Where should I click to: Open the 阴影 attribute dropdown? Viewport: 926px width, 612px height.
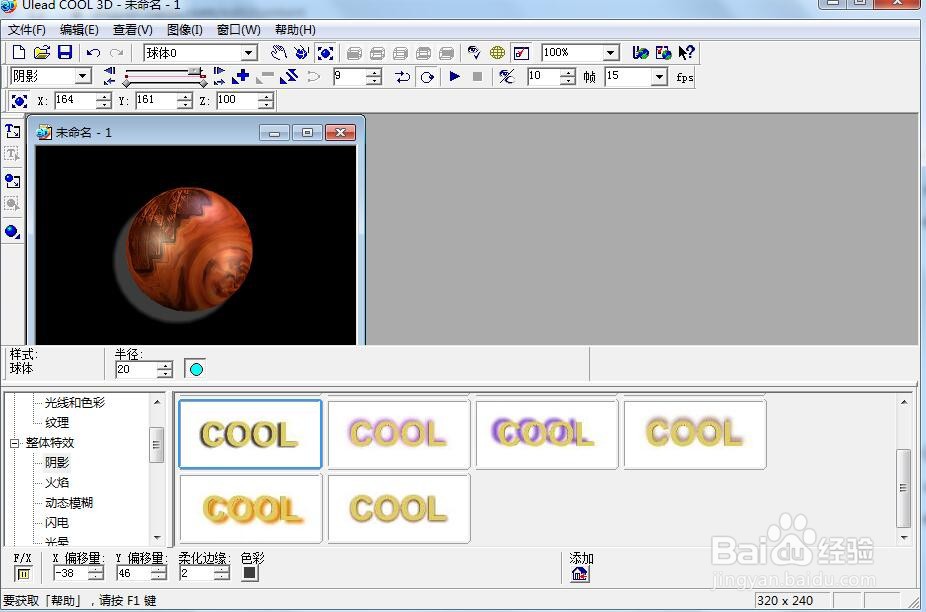pyautogui.click(x=83, y=76)
